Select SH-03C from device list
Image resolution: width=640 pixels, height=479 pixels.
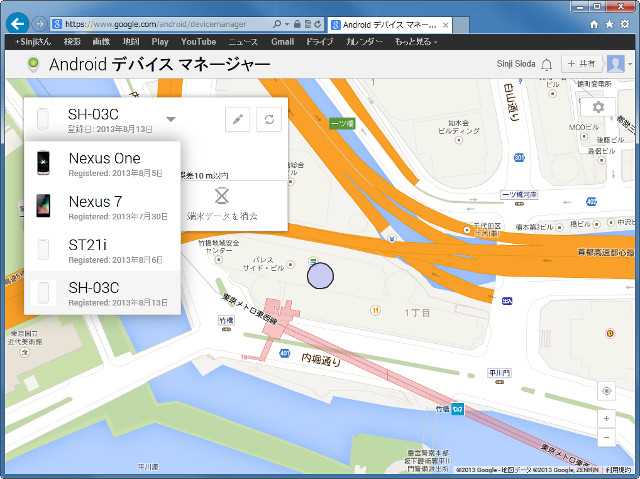102,293
